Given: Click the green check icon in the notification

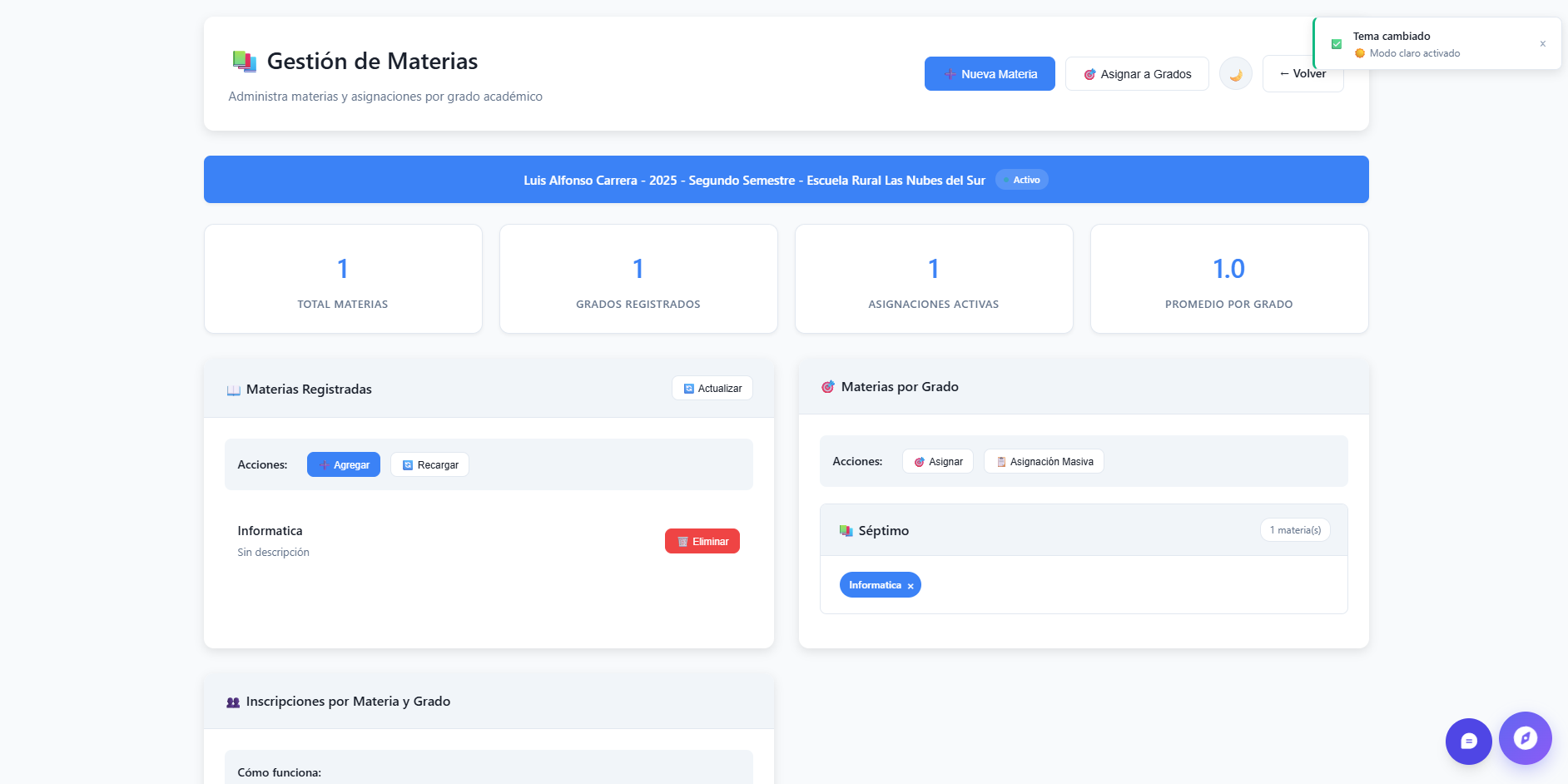Looking at the screenshot, I should pyautogui.click(x=1336, y=42).
